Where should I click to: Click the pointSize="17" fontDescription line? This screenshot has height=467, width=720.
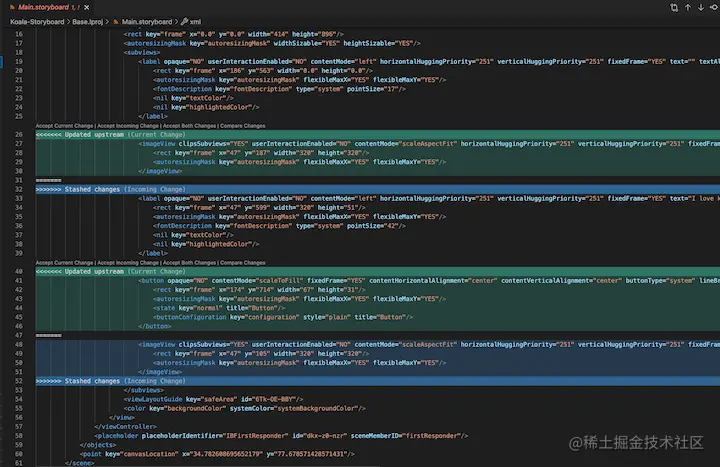coord(280,89)
